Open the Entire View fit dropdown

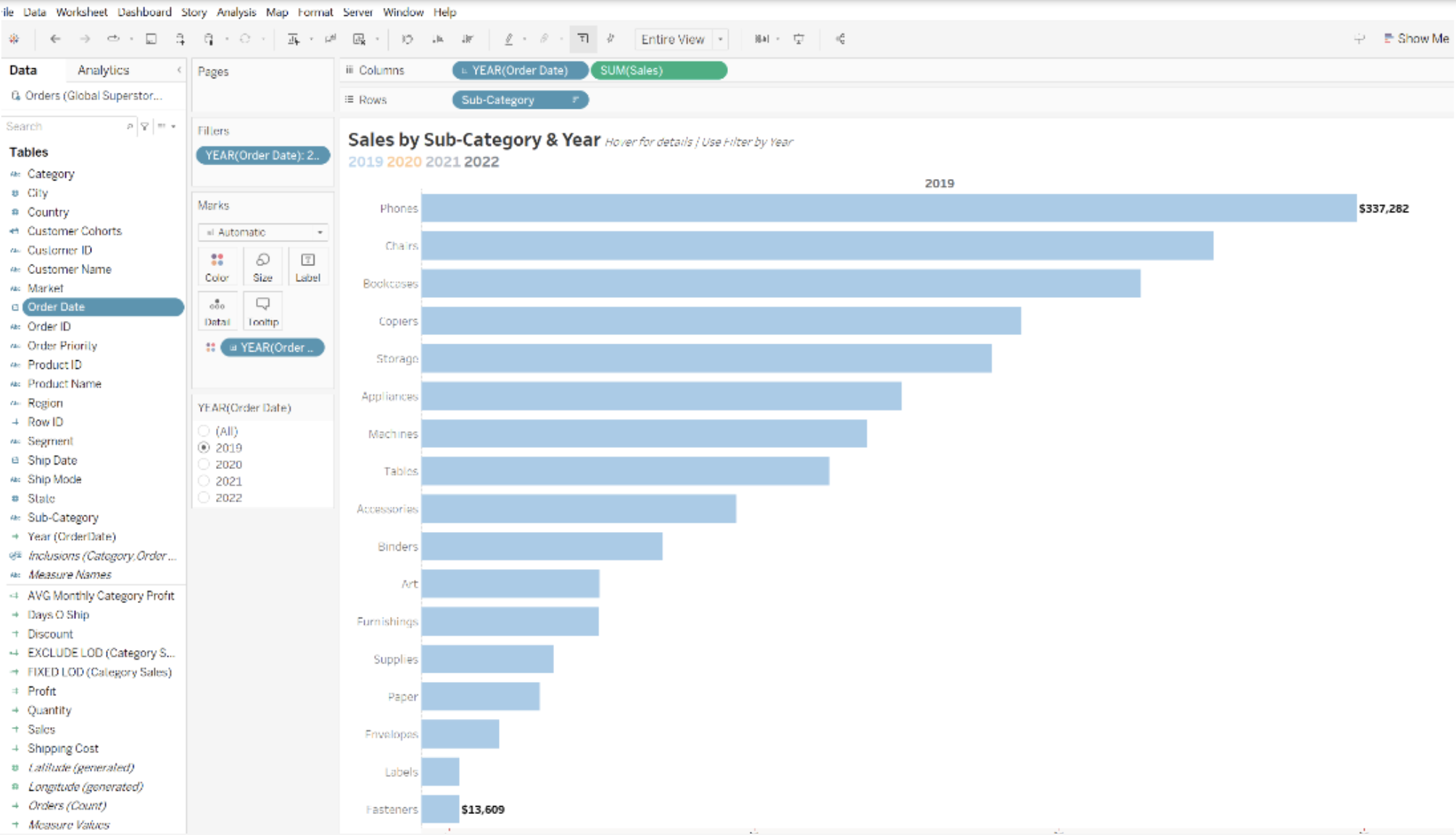[721, 39]
